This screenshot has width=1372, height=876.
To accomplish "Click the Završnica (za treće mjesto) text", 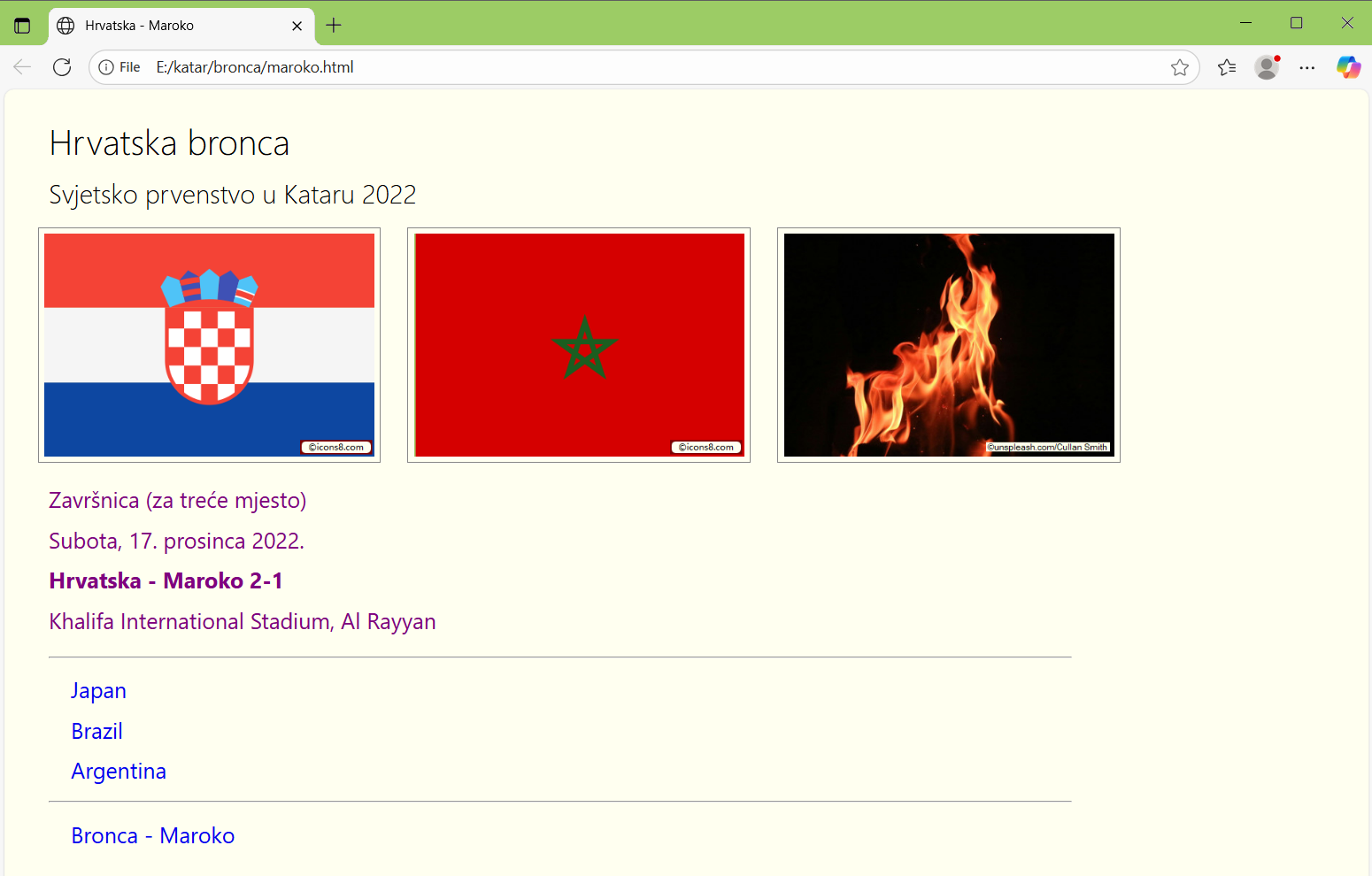I will 178,501.
